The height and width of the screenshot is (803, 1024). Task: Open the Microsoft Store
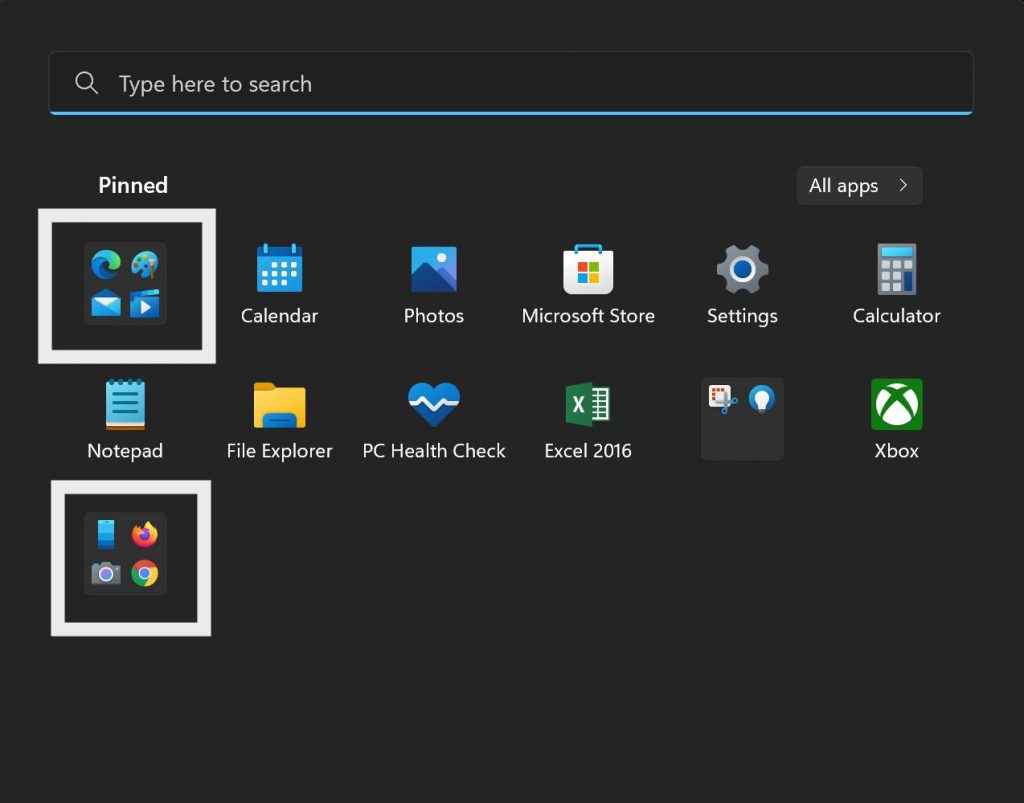588,270
